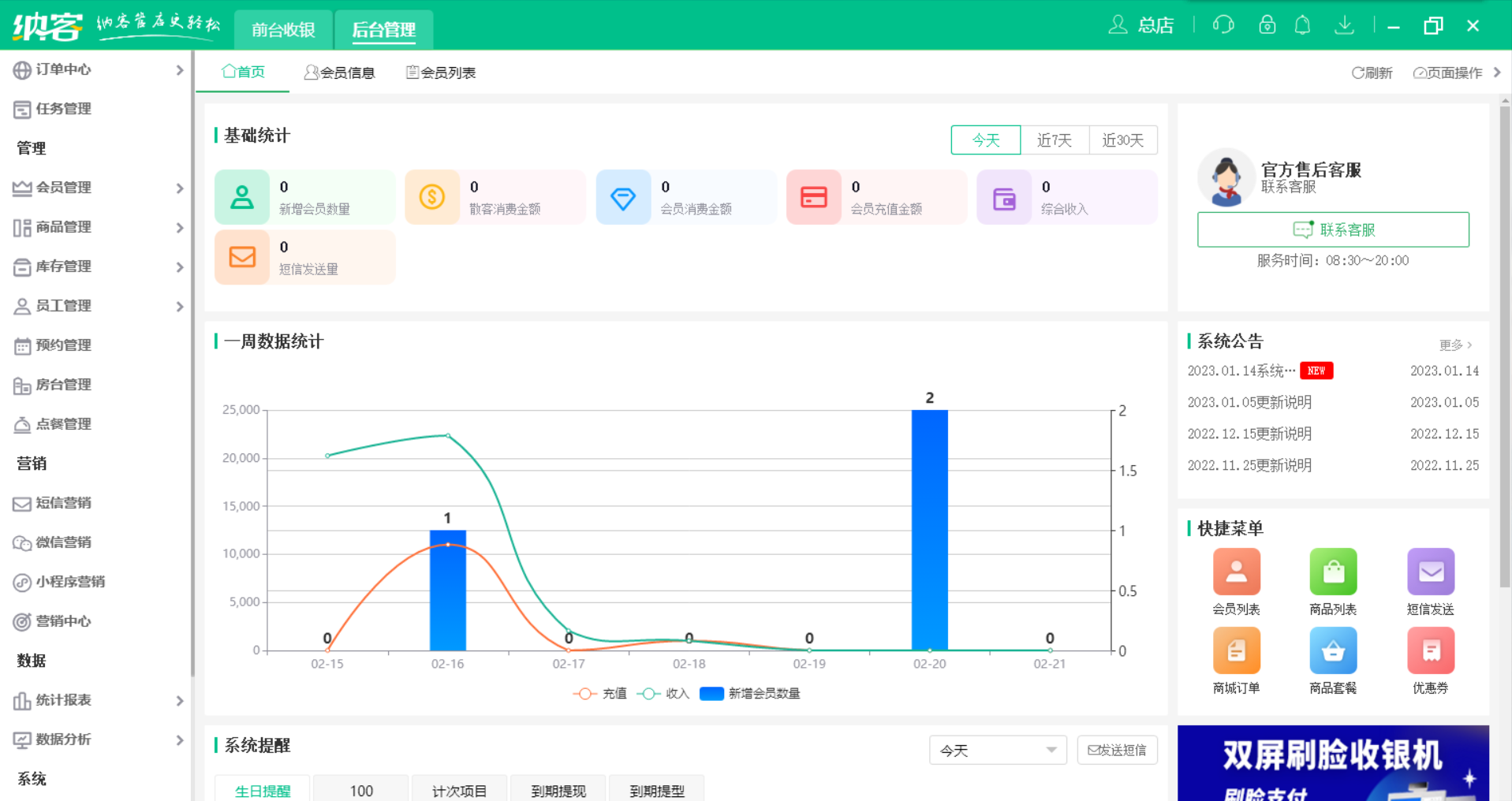Open the 会员列表 quick menu icon
The image size is (1512, 801).
(x=1235, y=571)
